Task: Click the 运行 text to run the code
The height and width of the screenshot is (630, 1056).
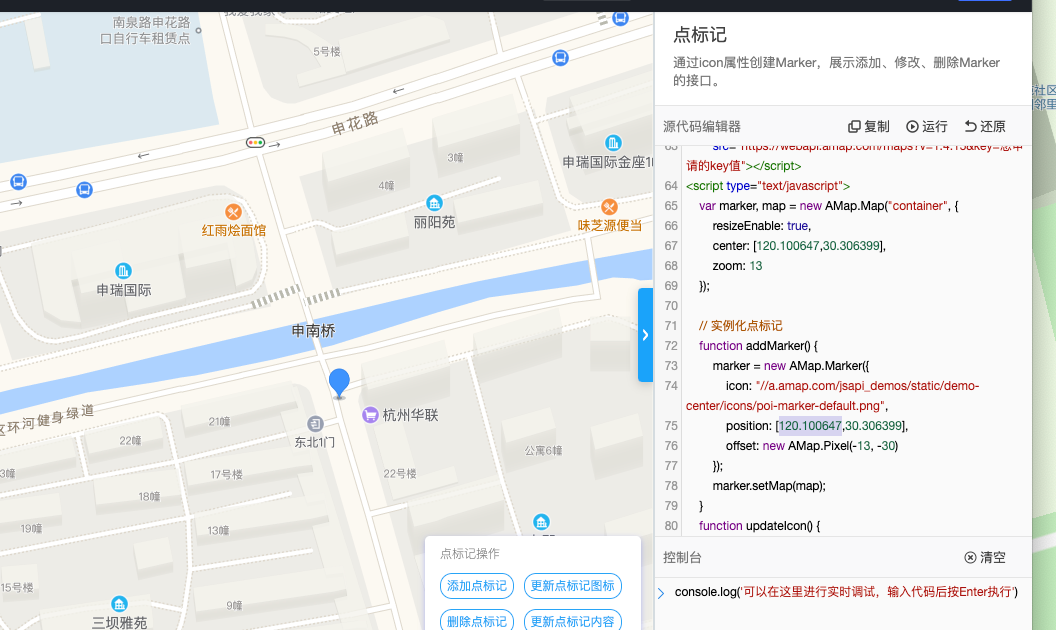Action: [935, 127]
